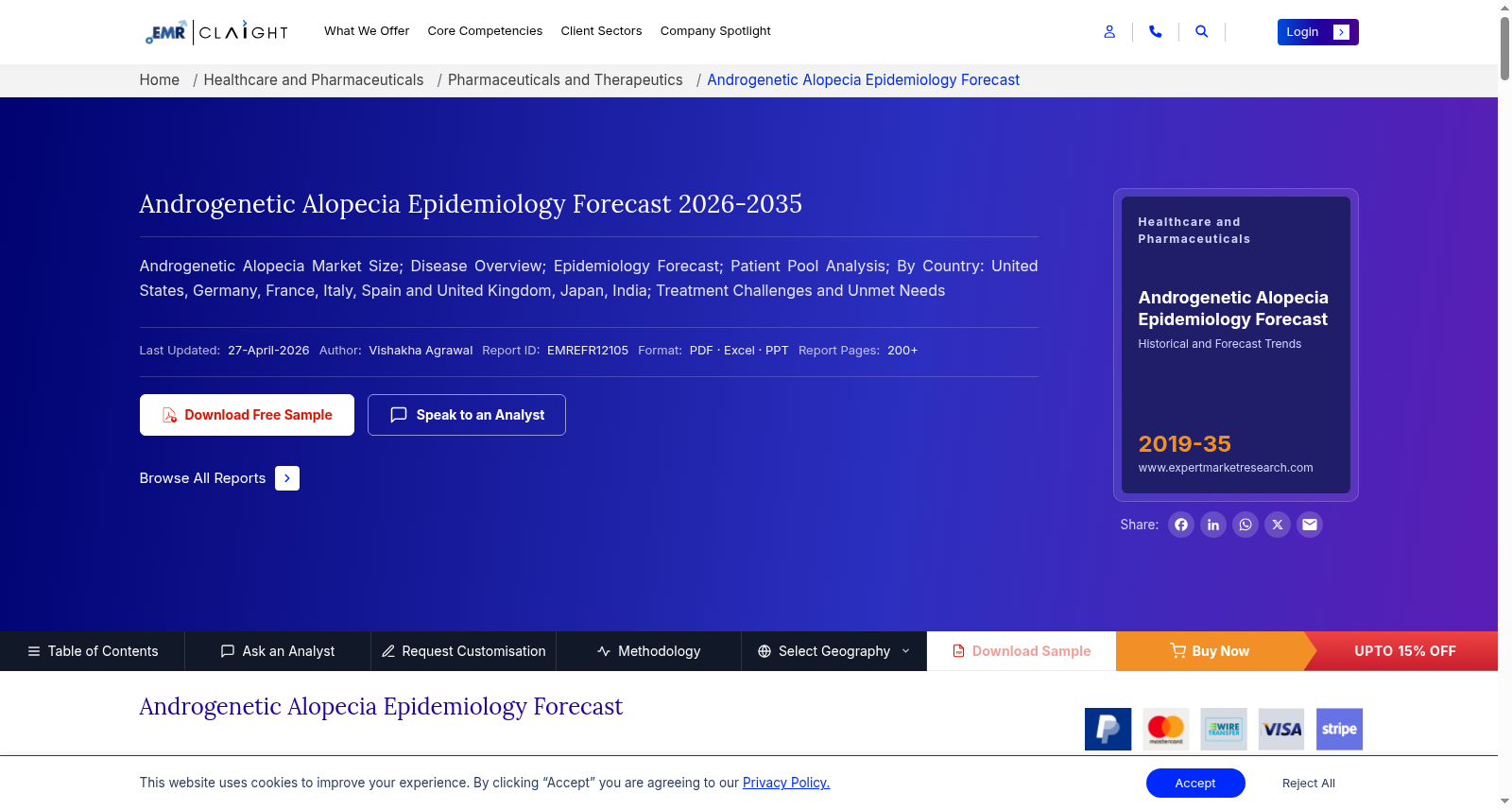
Task: Share report on Facebook
Action: (x=1181, y=525)
